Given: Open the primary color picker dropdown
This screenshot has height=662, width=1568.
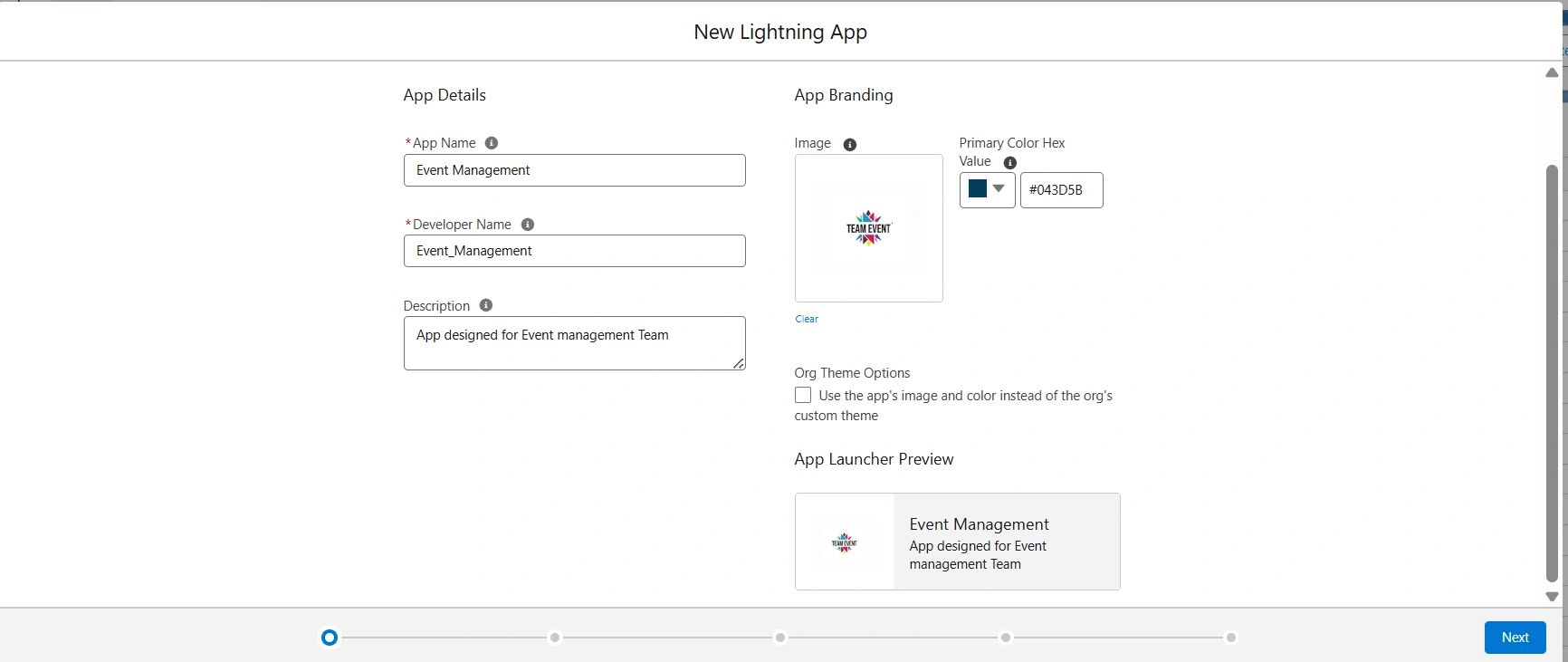Looking at the screenshot, I should (988, 190).
